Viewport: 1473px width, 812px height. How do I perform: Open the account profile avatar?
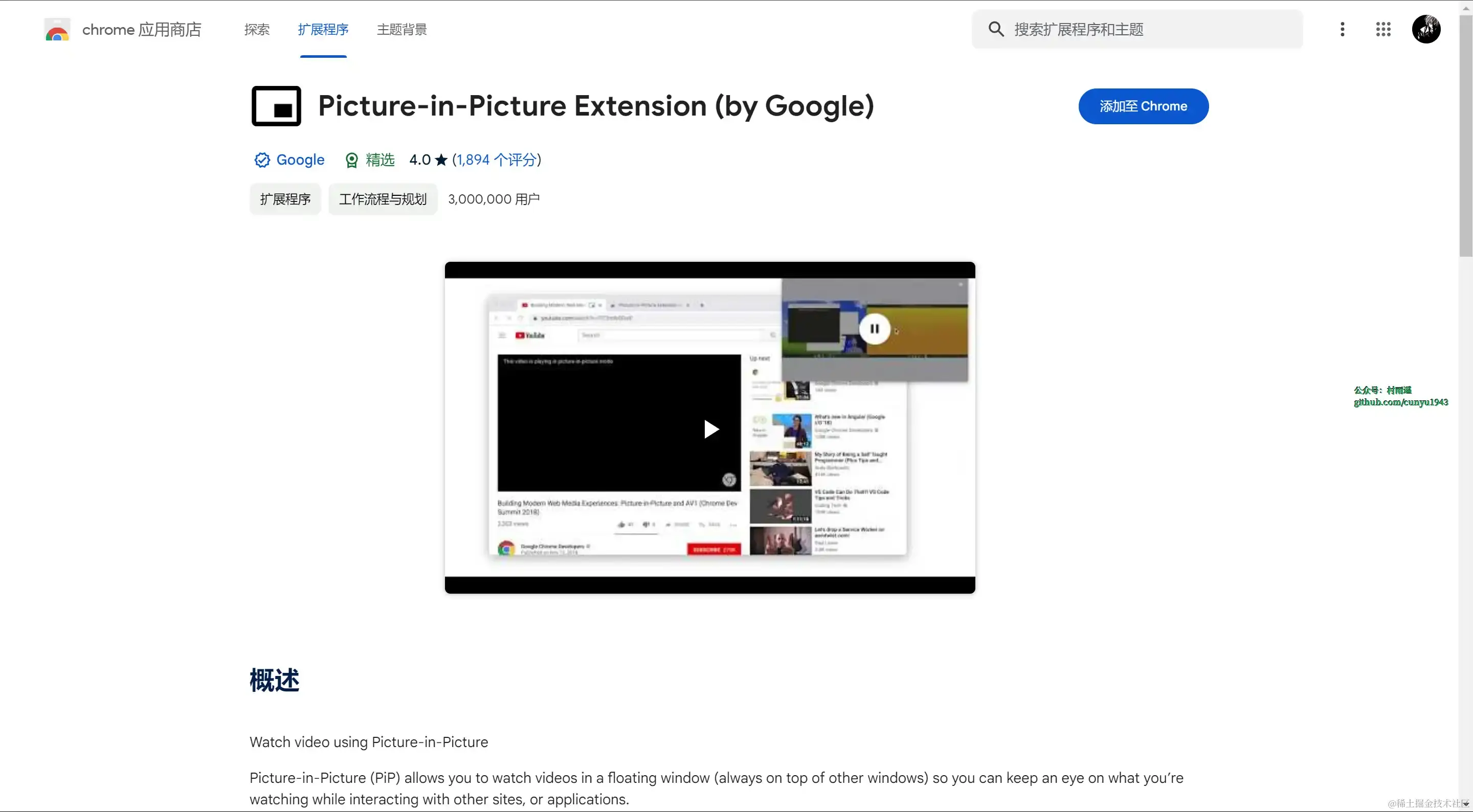pyautogui.click(x=1425, y=29)
